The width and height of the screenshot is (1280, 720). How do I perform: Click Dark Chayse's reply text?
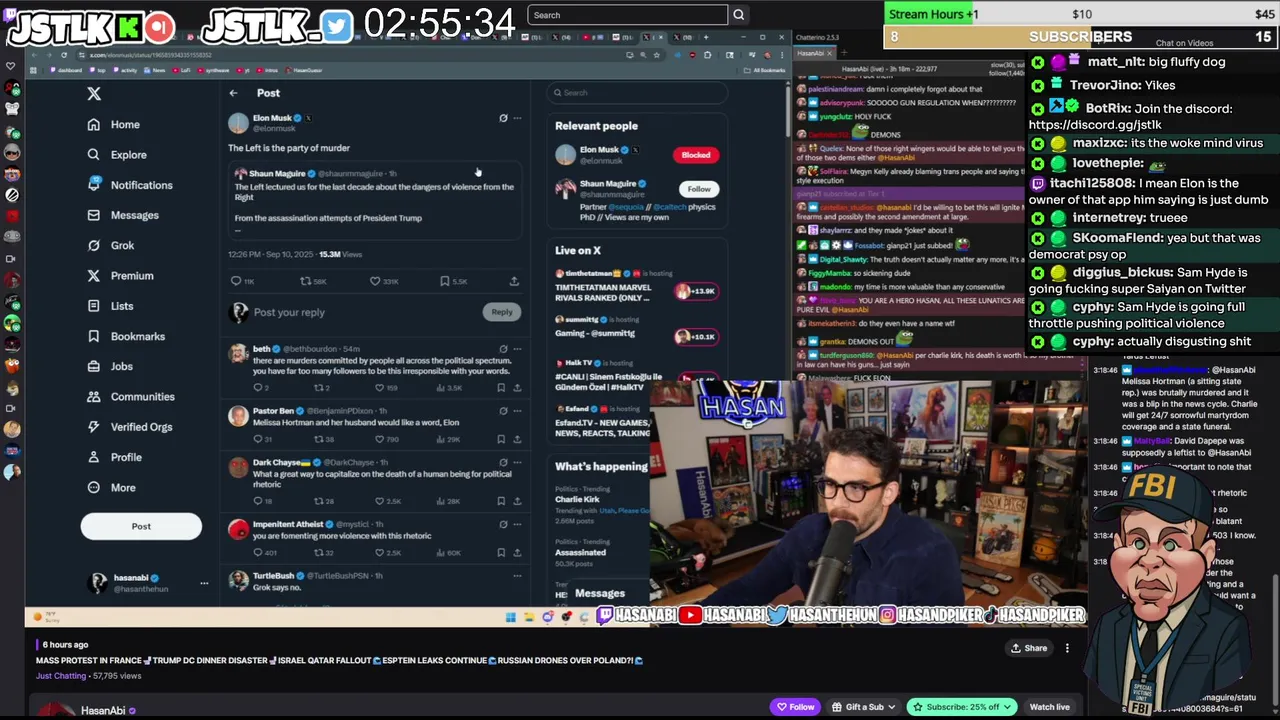tap(382, 479)
